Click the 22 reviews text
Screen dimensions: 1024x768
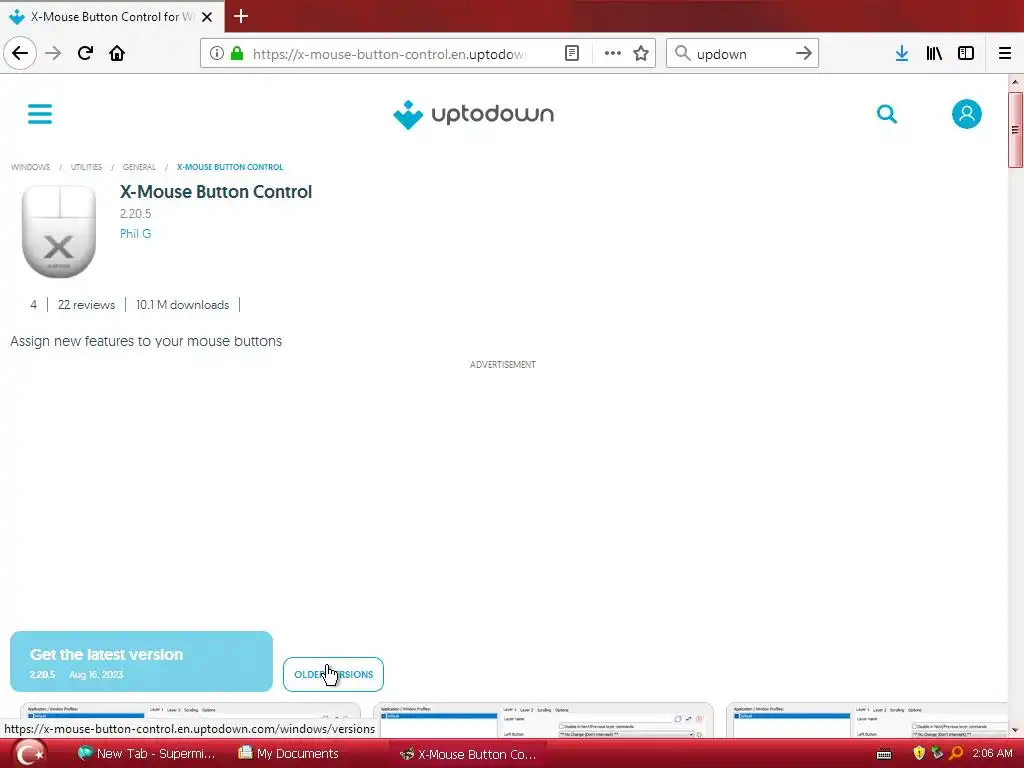(86, 305)
